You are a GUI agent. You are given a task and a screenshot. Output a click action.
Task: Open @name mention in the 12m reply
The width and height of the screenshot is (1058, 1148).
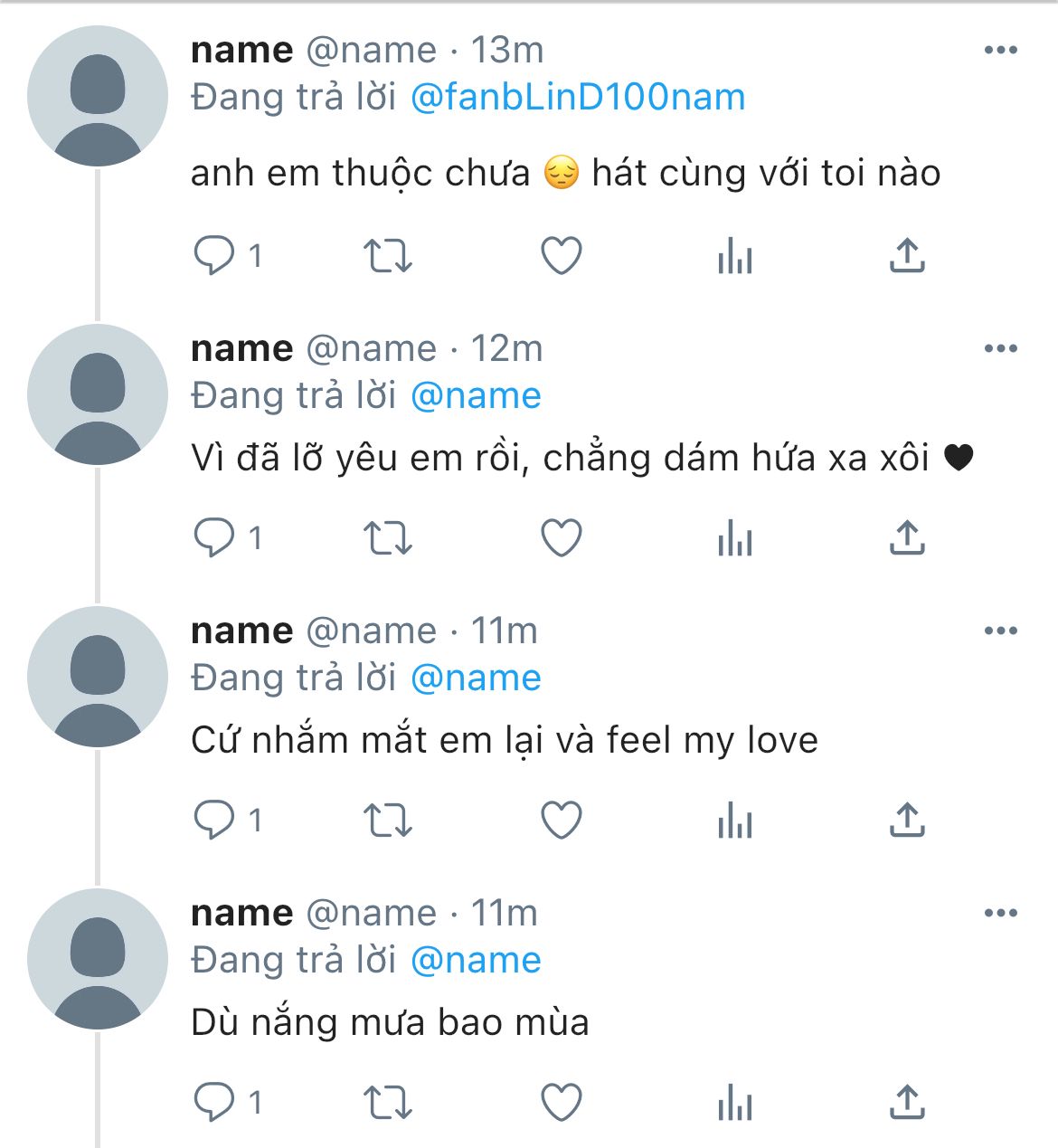click(x=476, y=396)
